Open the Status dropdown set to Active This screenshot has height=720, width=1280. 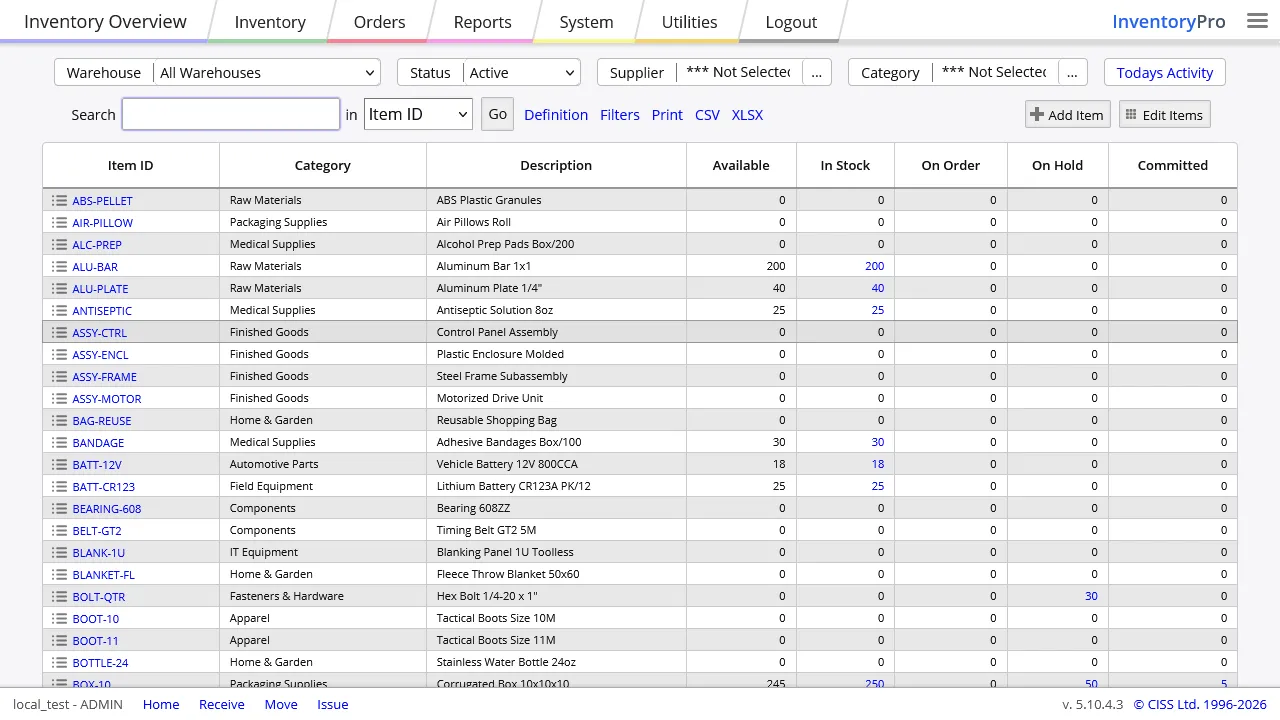tap(521, 72)
